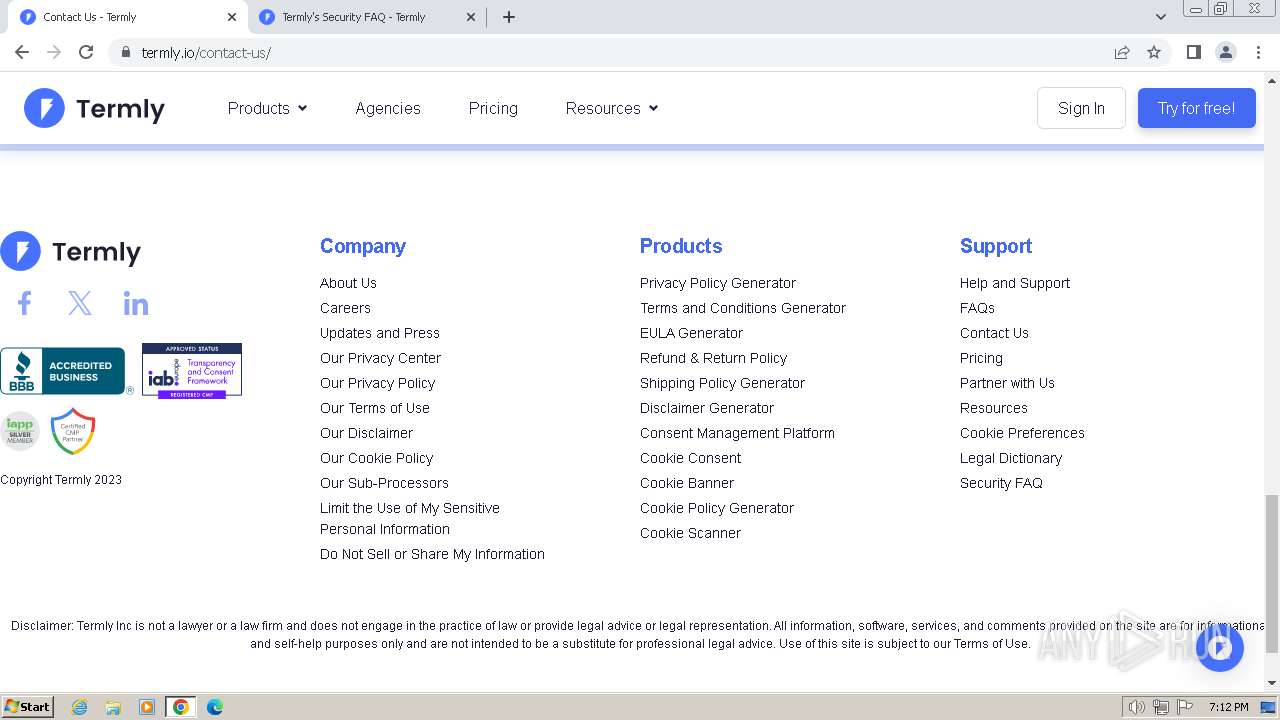1280x720 pixels.
Task: Open Terms and Conditions Generator link
Action: pyautogui.click(x=743, y=308)
